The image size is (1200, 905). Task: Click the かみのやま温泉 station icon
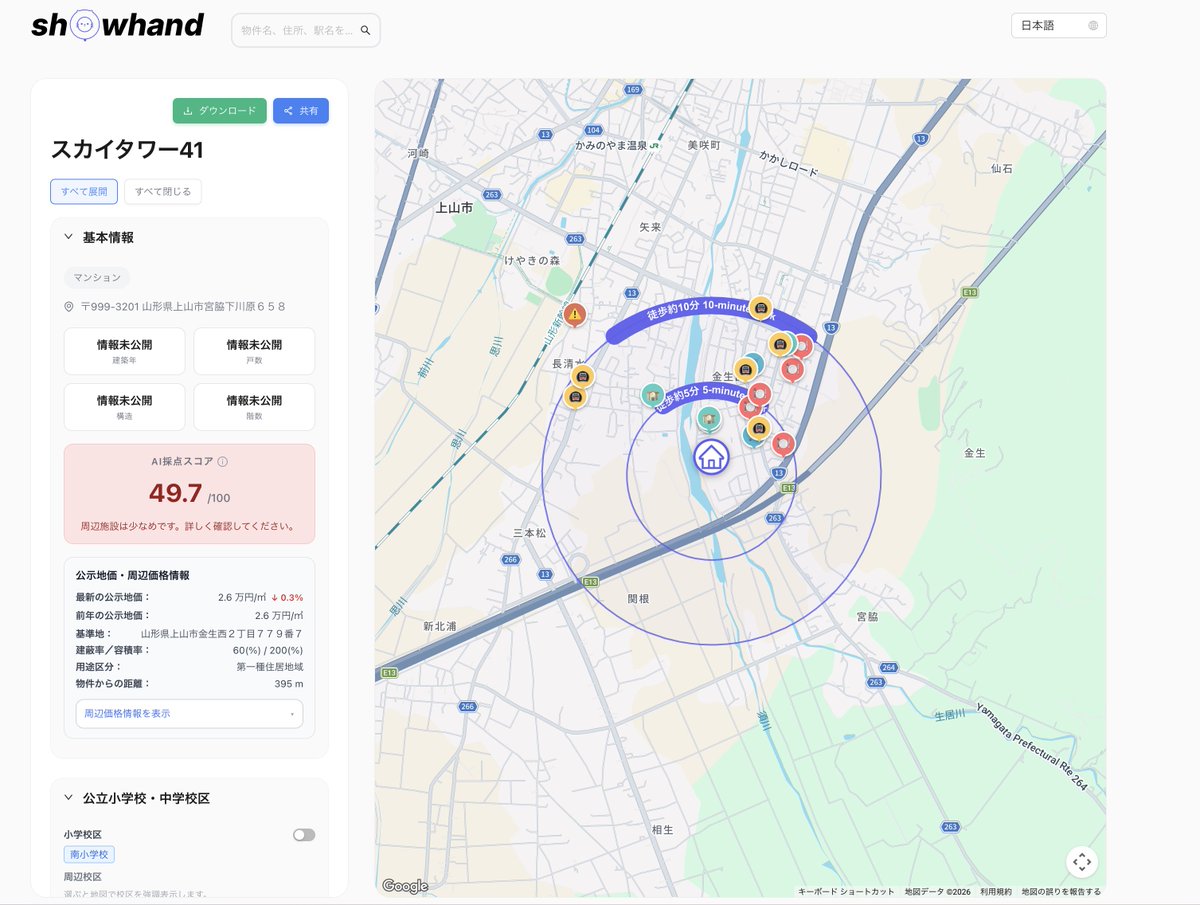coord(653,145)
